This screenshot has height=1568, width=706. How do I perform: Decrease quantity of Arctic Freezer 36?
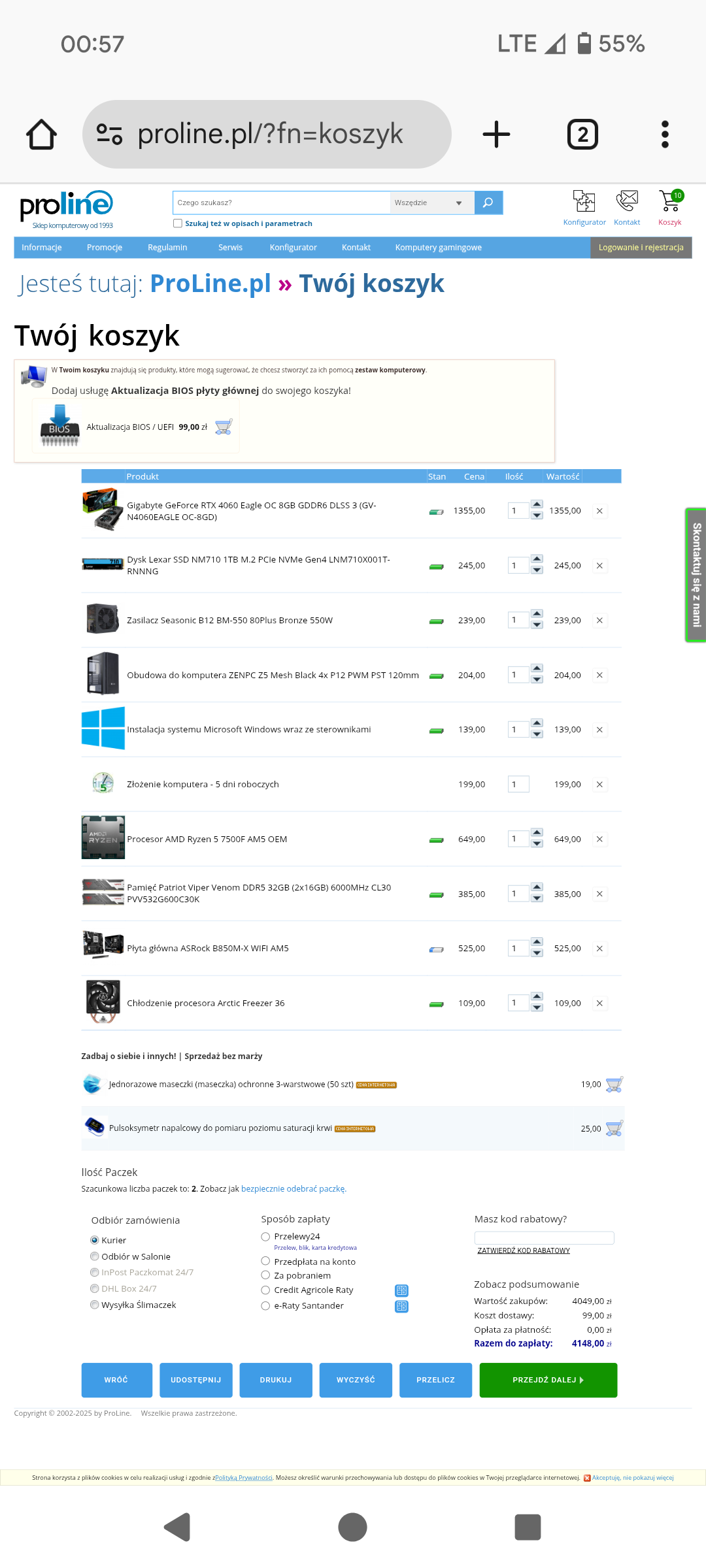tap(537, 1007)
